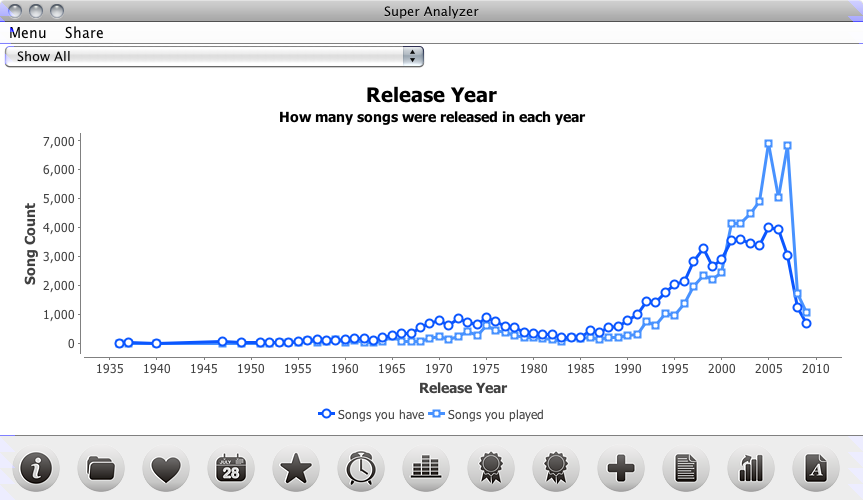Click the Release Year chart title
Viewport: 863px width, 500px height.
pyautogui.click(x=432, y=95)
